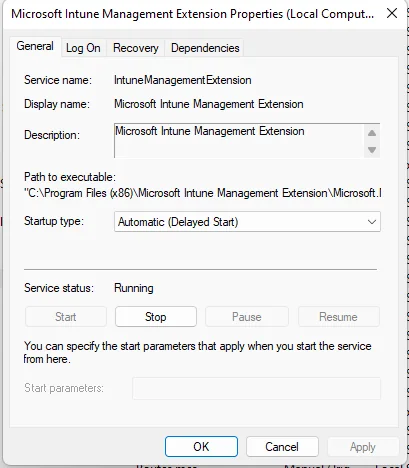This screenshot has width=409, height=468.
Task: Click the Startup type label
Action: [x=54, y=221]
